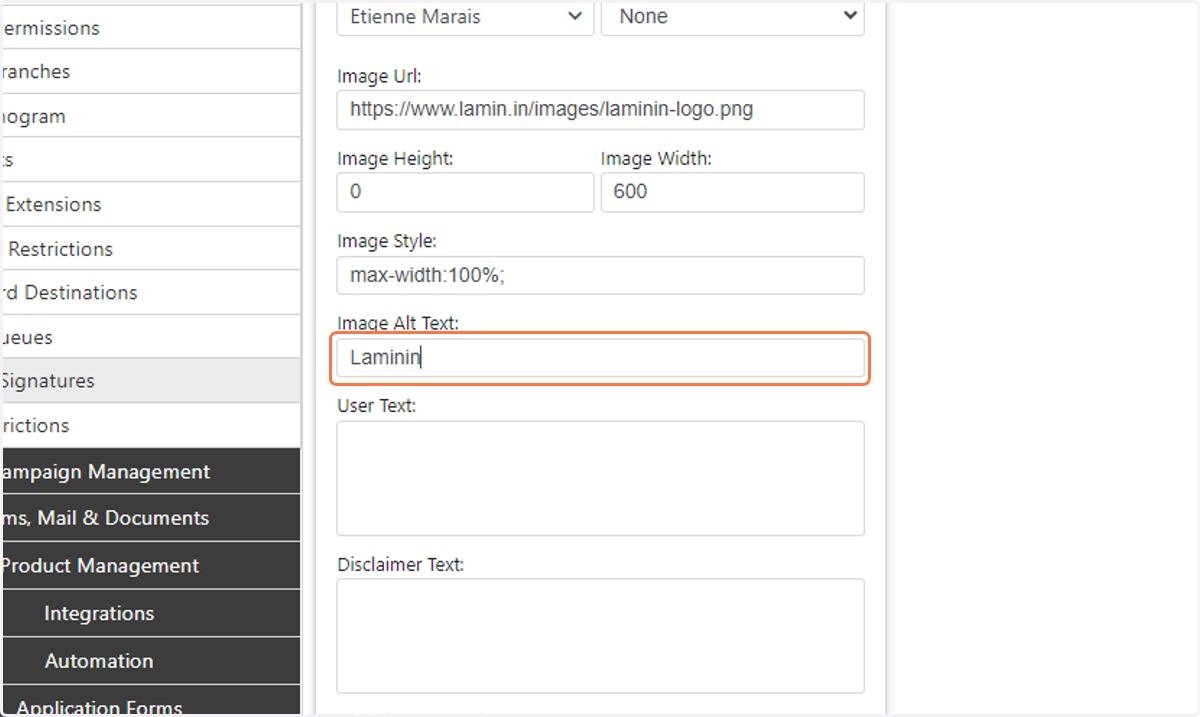The image size is (1200, 717).
Task: Expand the Product Management section
Action: pyautogui.click(x=150, y=566)
